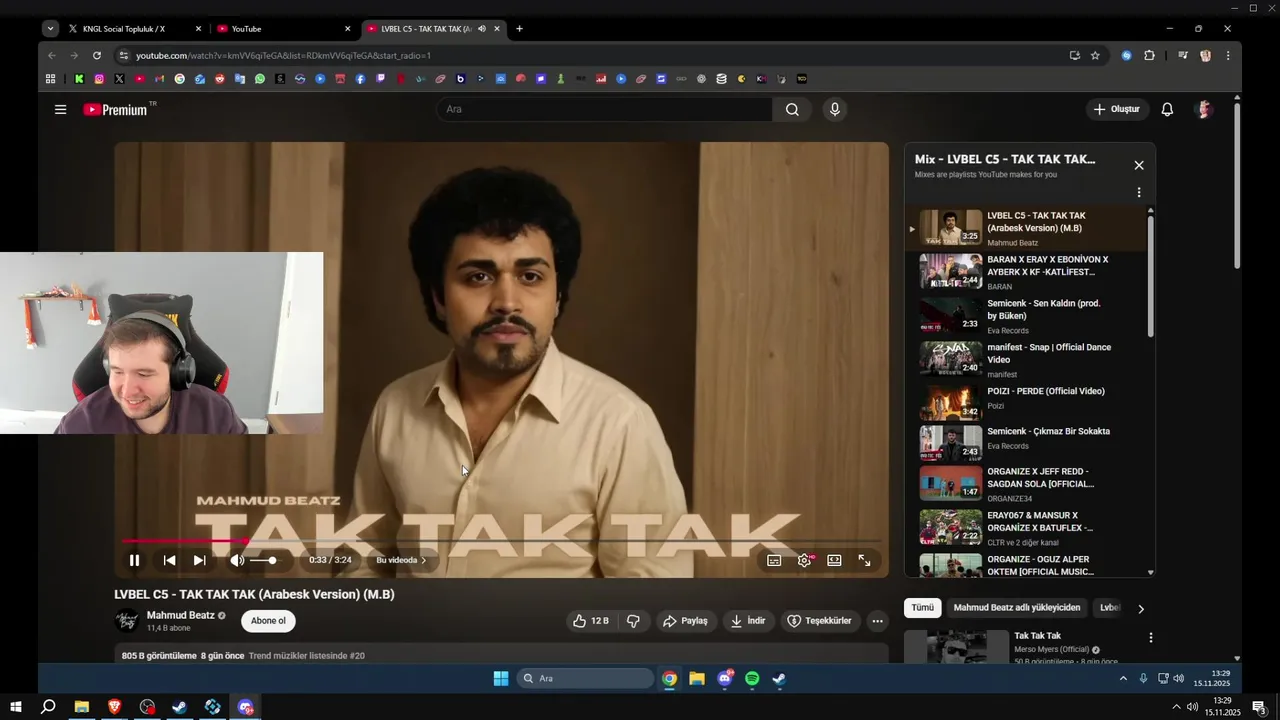The image size is (1280, 720).
Task: Play 'Semicenk - Sen Kaldın' from the mix
Action: coord(1026,315)
